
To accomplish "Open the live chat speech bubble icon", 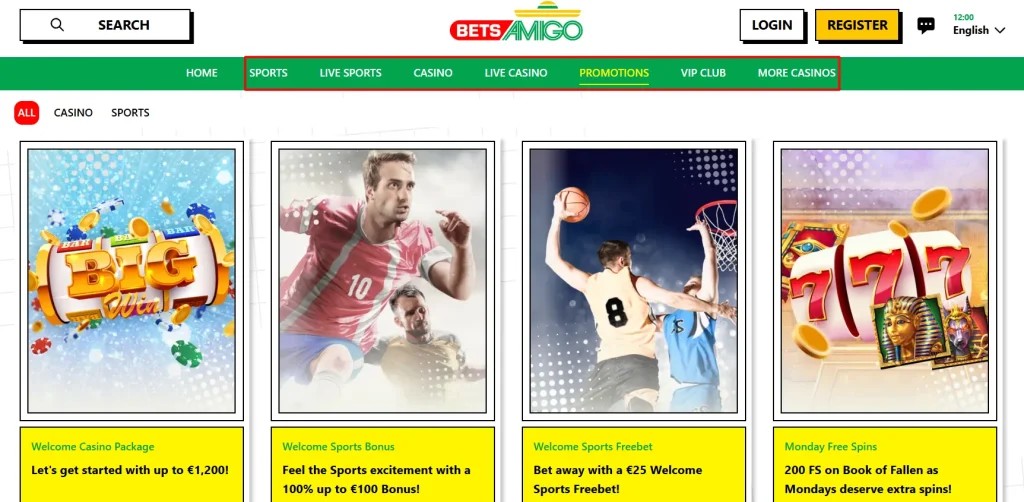I will 925,25.
